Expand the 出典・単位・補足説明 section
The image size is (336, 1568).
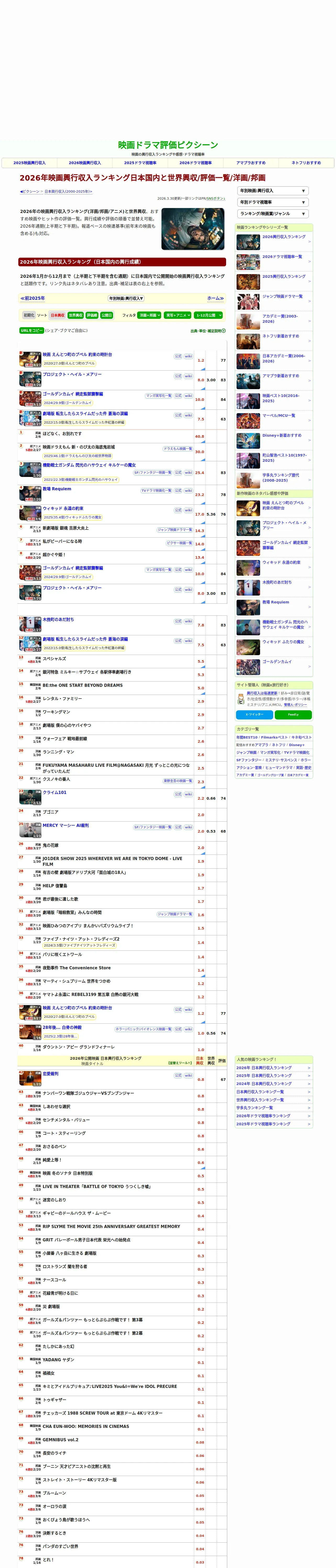point(208,331)
